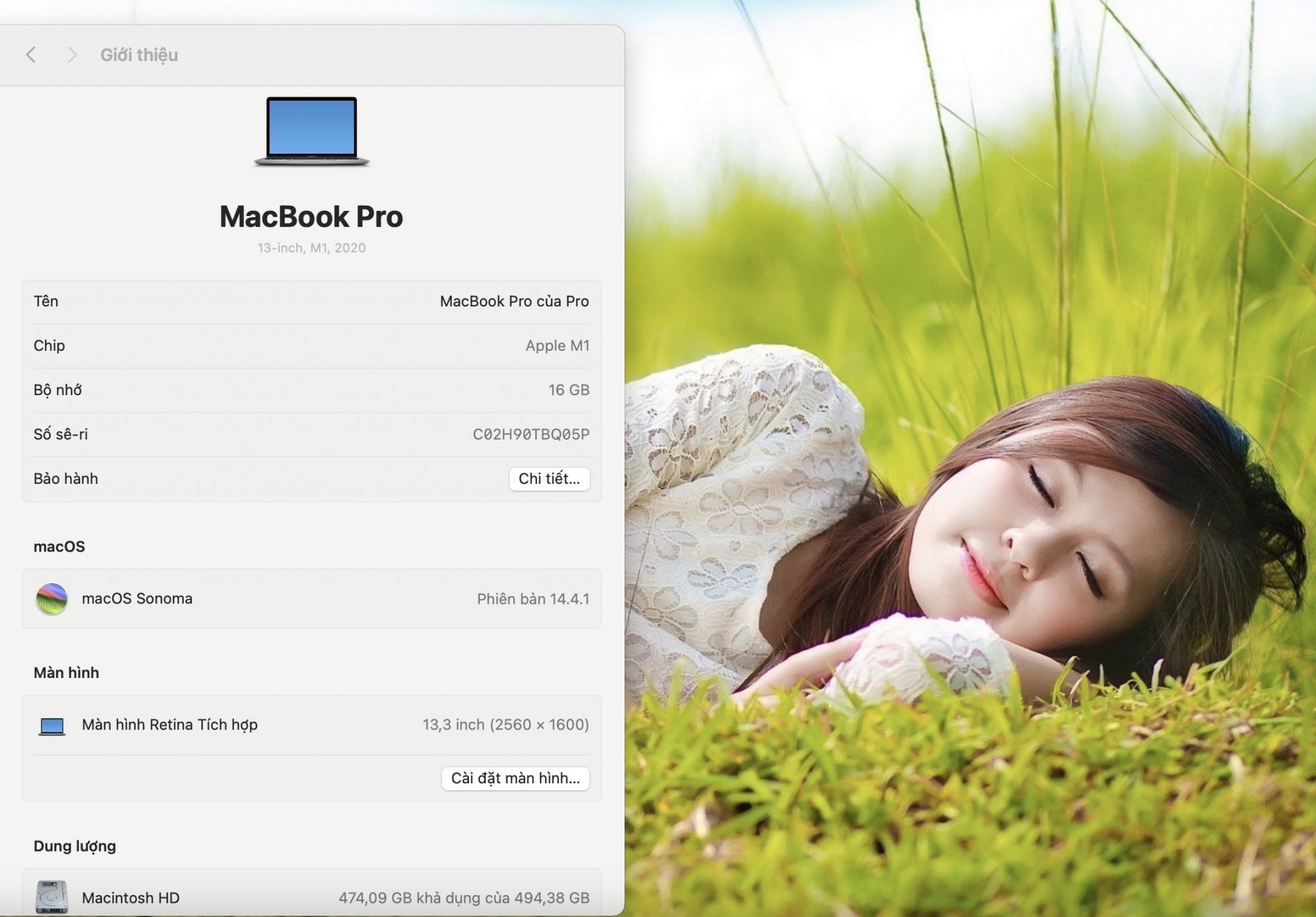Click the 16 GB memory value
The height and width of the screenshot is (917, 1316).
click(569, 390)
